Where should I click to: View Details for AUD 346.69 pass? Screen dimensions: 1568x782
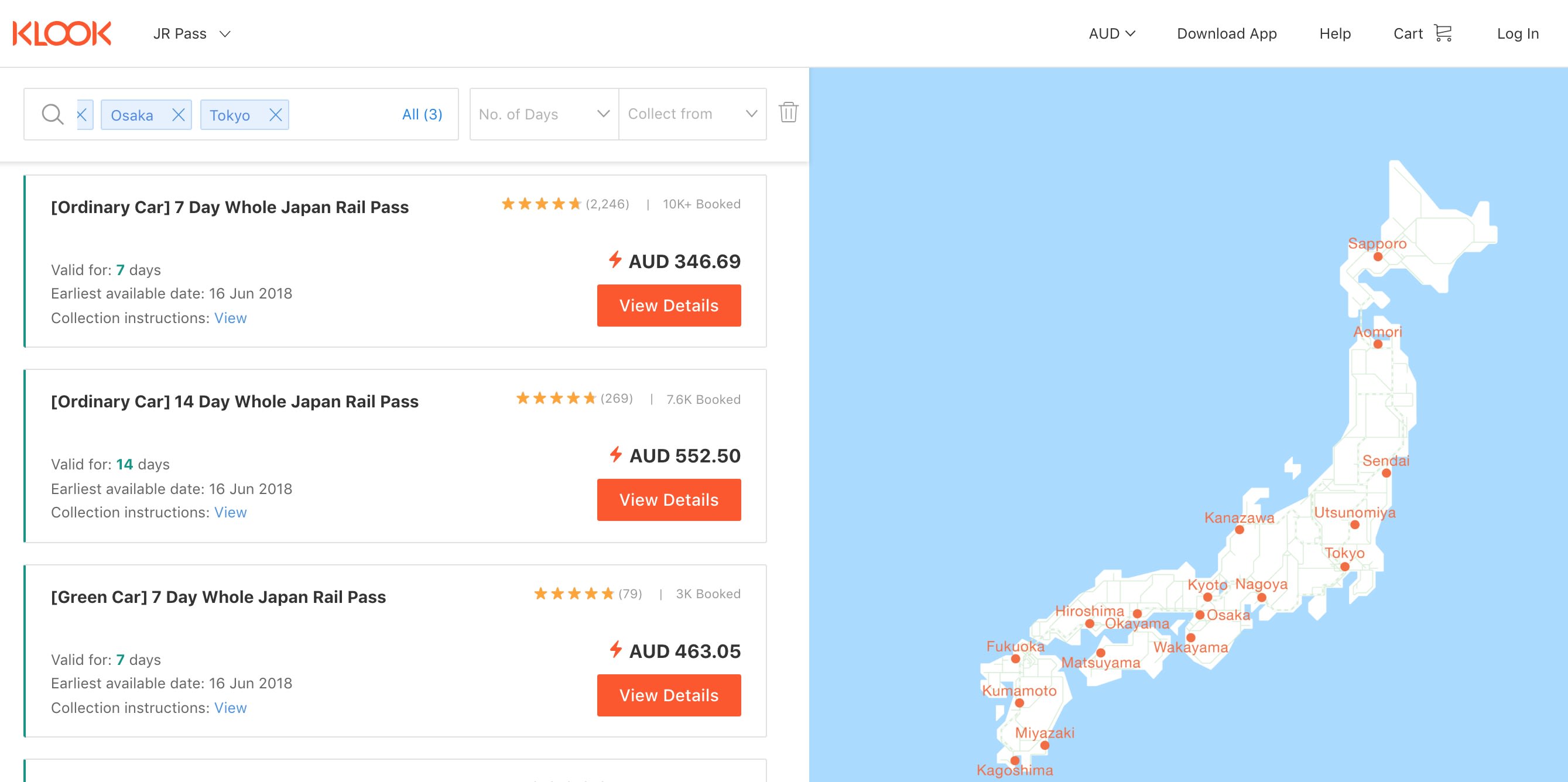coord(668,306)
